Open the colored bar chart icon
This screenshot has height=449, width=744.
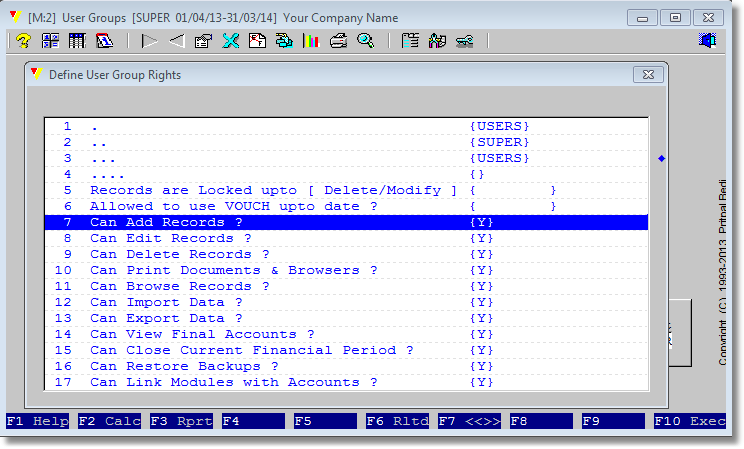311,41
